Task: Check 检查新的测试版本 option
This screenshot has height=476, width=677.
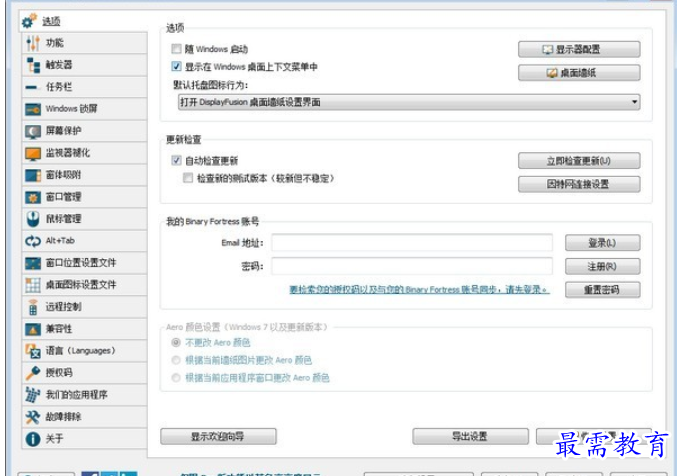Action: [188, 178]
